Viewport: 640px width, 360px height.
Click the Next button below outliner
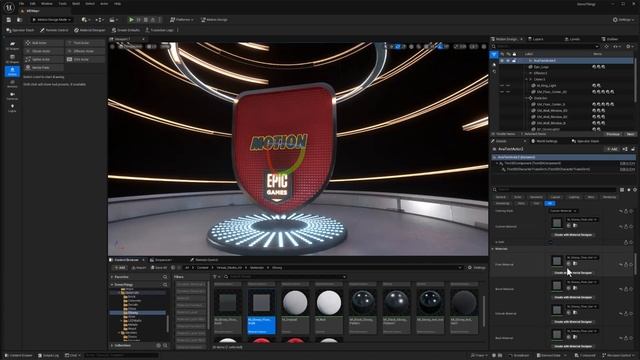point(630,134)
